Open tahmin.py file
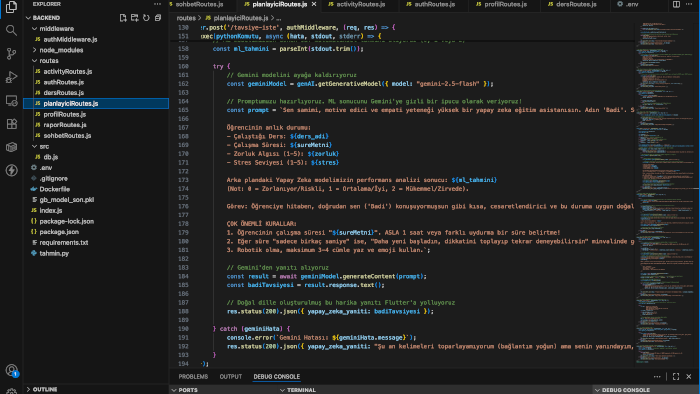 96,253
